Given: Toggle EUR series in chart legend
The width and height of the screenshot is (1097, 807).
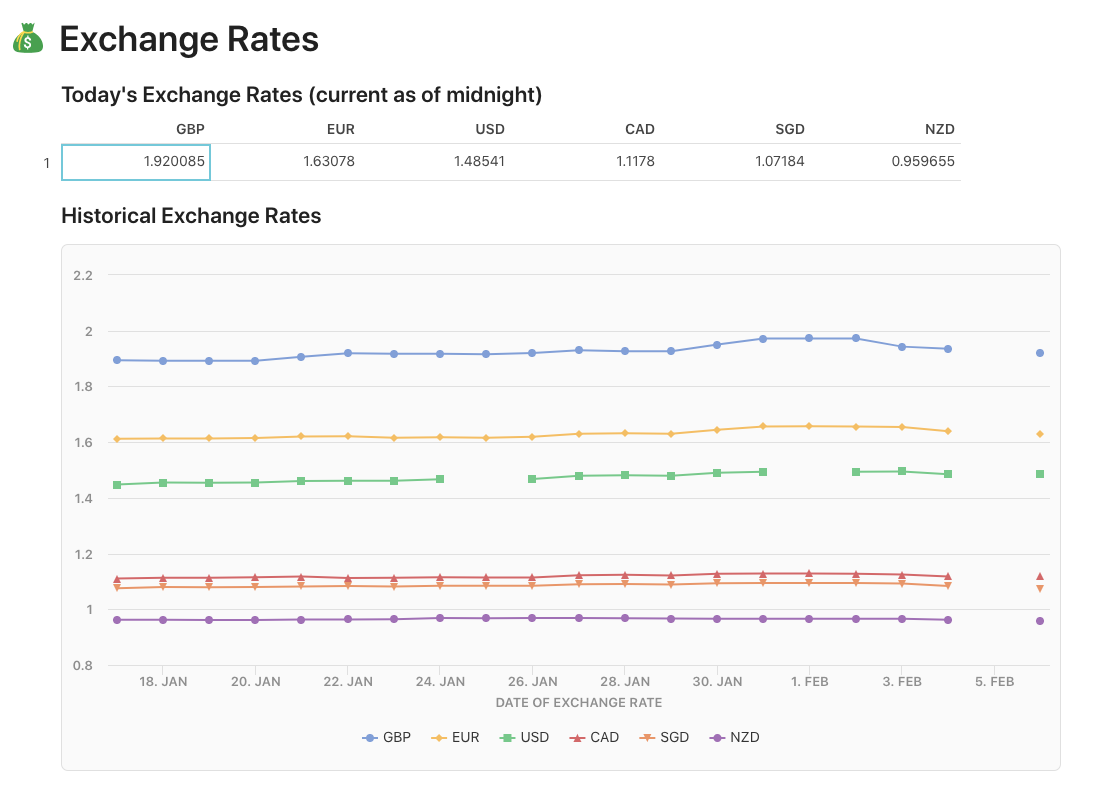Looking at the screenshot, I should pyautogui.click(x=455, y=738).
